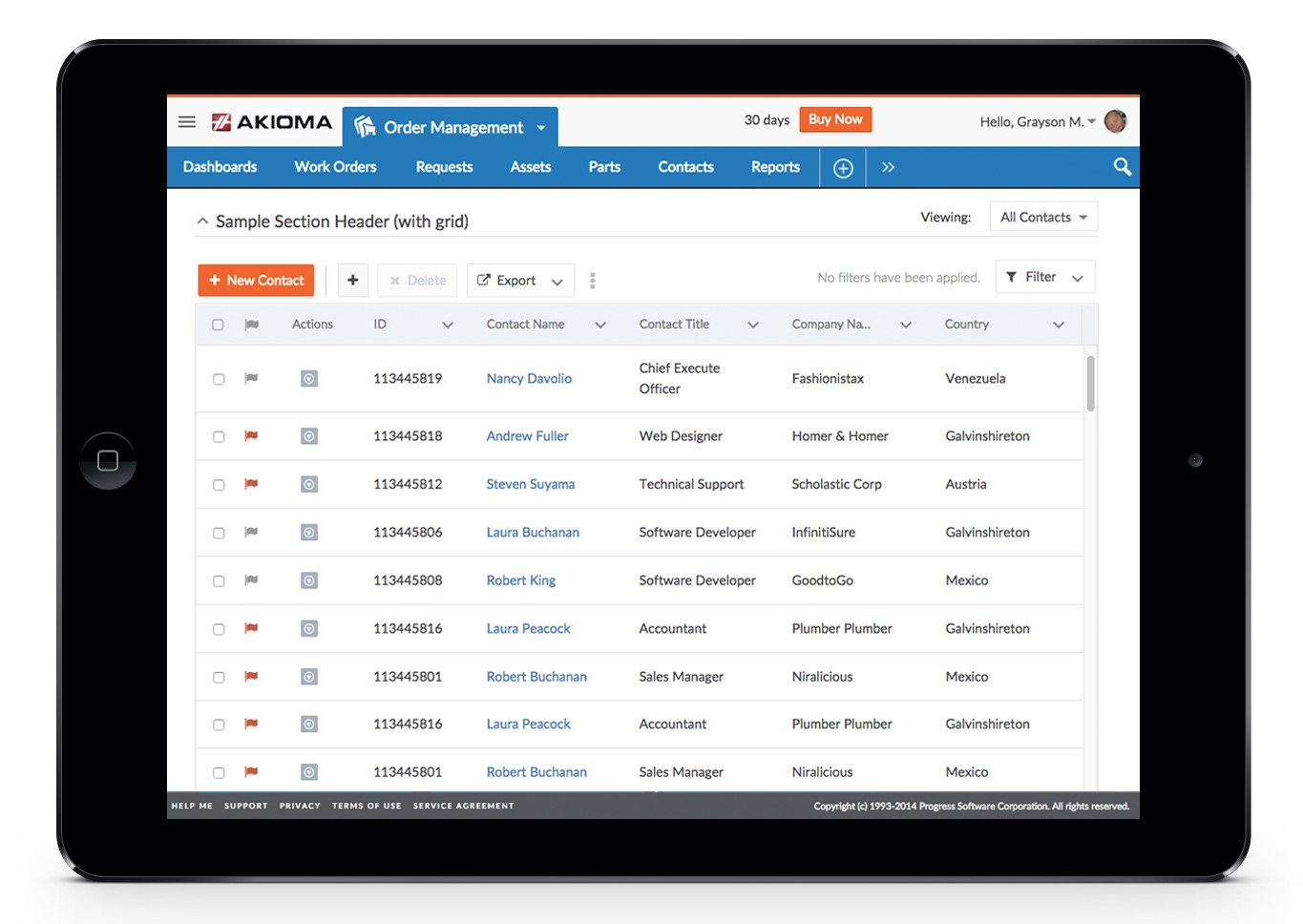
Task: Open the Reports section
Action: pos(774,167)
